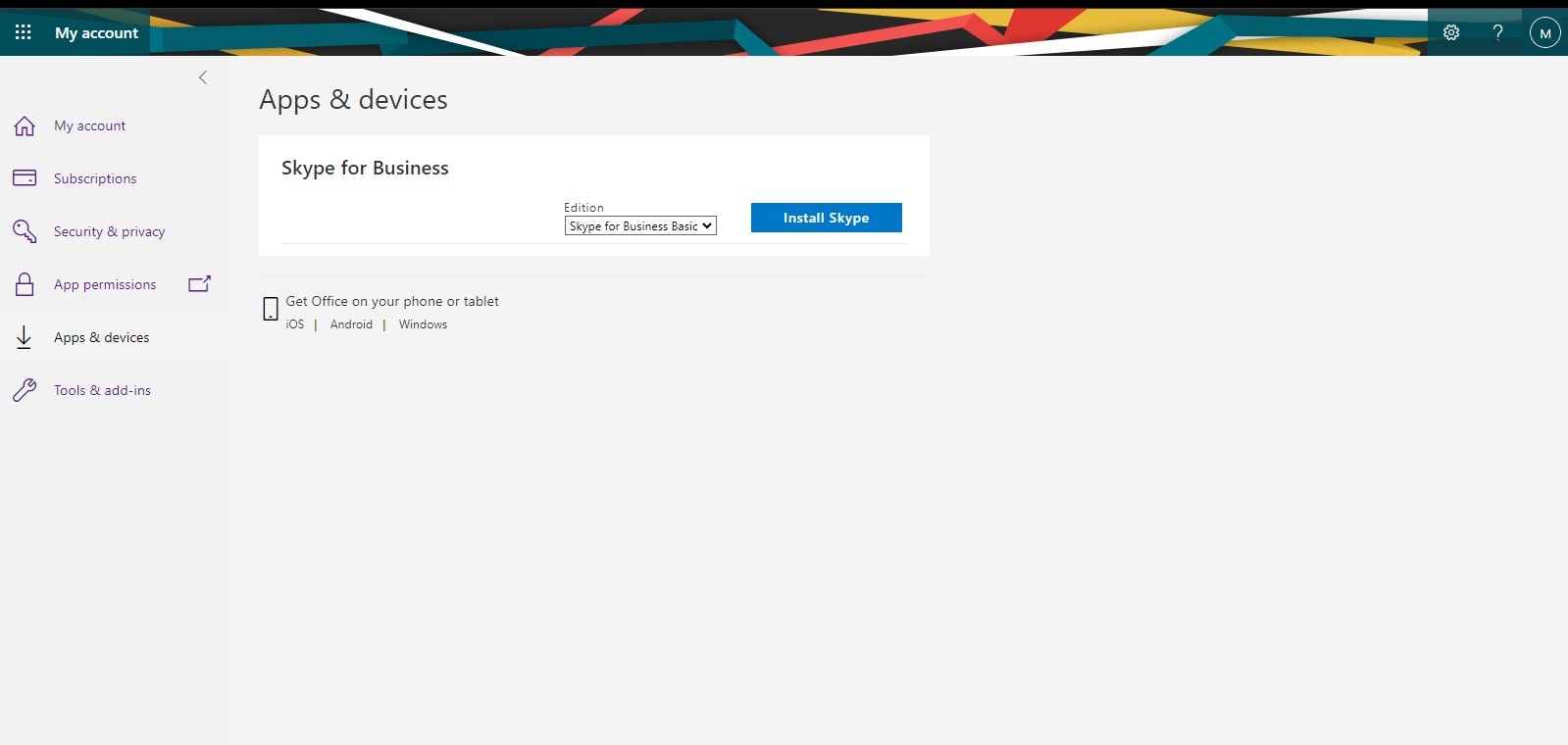Viewport: 1568px width, 745px height.
Task: Click the home icon beside My account
Action: pos(25,125)
